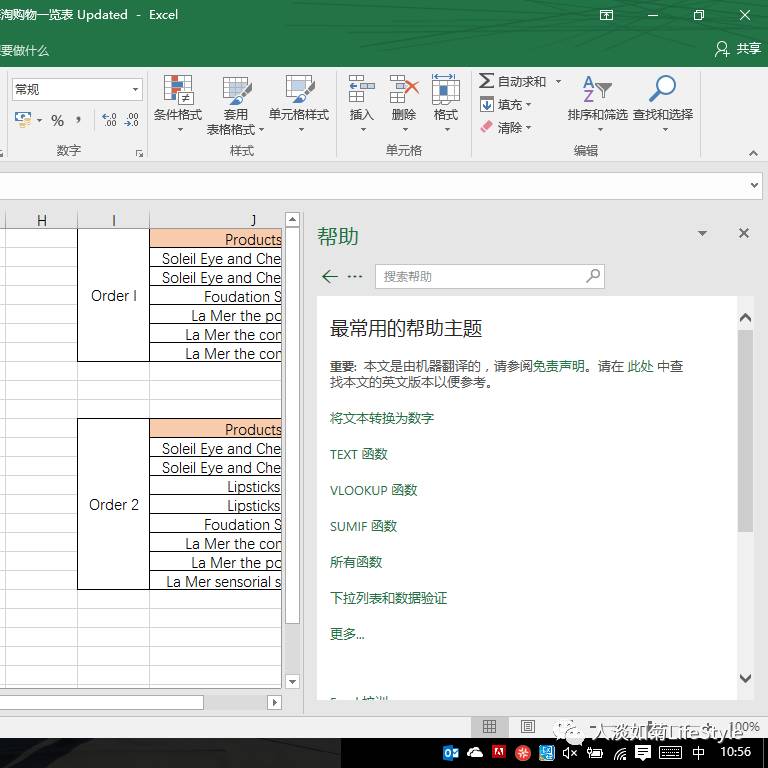Select the La Mer sensorial cell
This screenshot has height=768, width=768.
click(216, 581)
